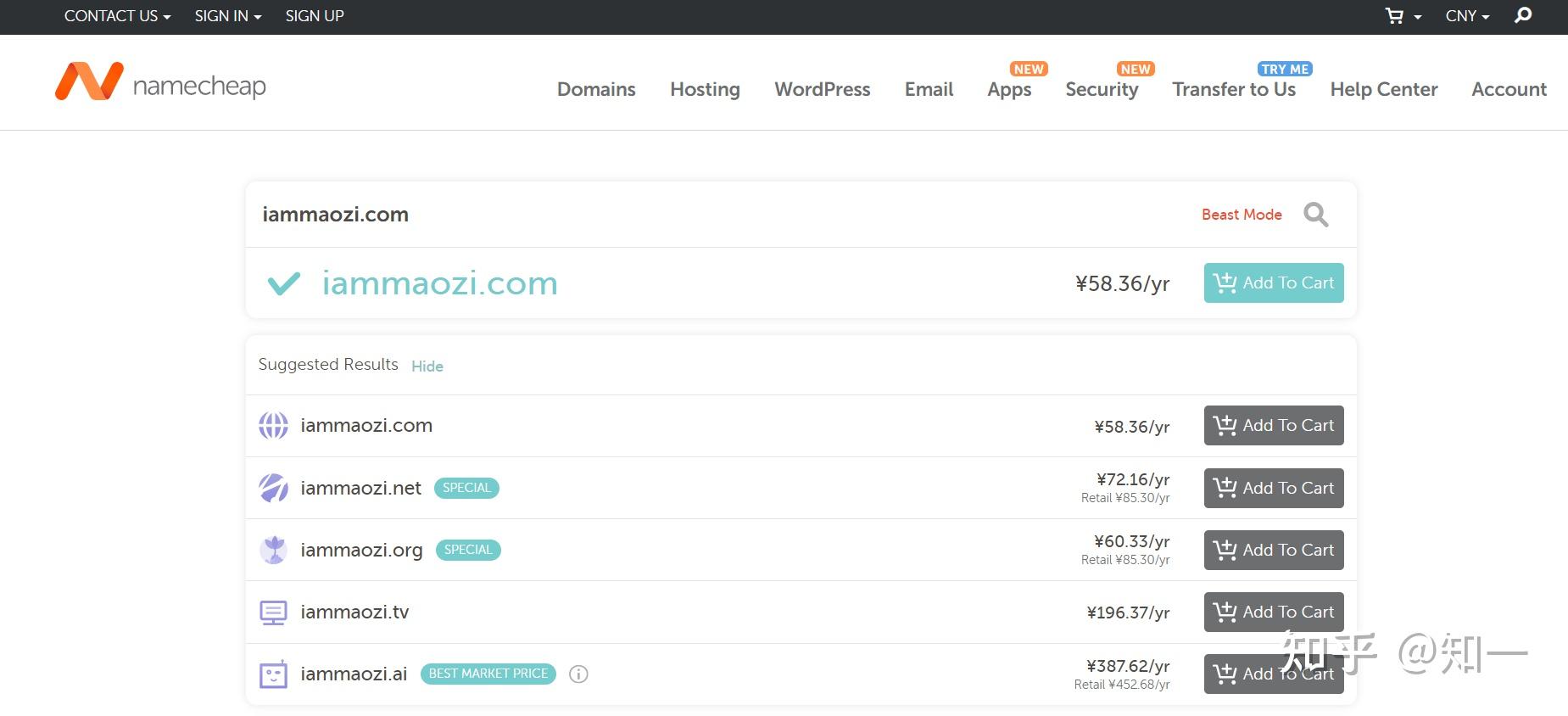This screenshot has width=1568, height=716.
Task: Click the Suggested Results heading
Action: [328, 365]
